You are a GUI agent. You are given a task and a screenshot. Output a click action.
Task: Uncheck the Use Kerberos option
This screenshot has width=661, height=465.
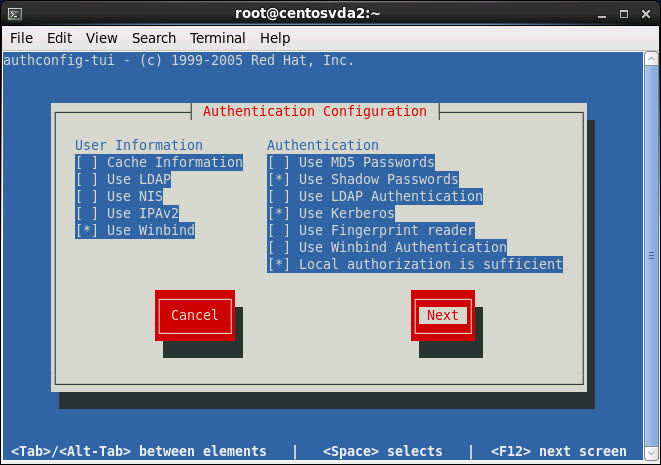coord(331,213)
